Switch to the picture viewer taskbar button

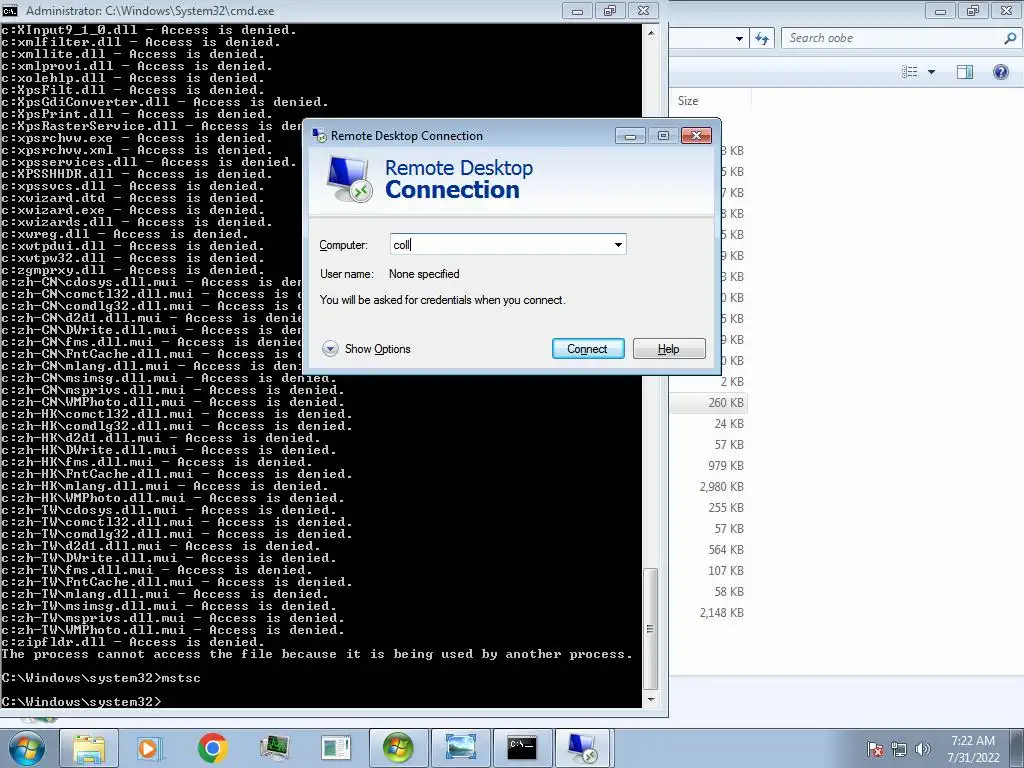point(460,748)
